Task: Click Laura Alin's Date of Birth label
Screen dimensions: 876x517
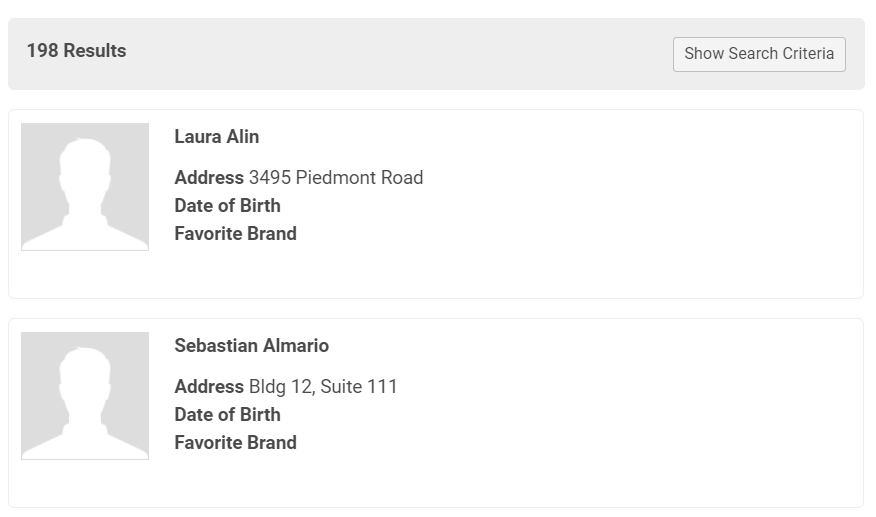Action: (x=227, y=206)
